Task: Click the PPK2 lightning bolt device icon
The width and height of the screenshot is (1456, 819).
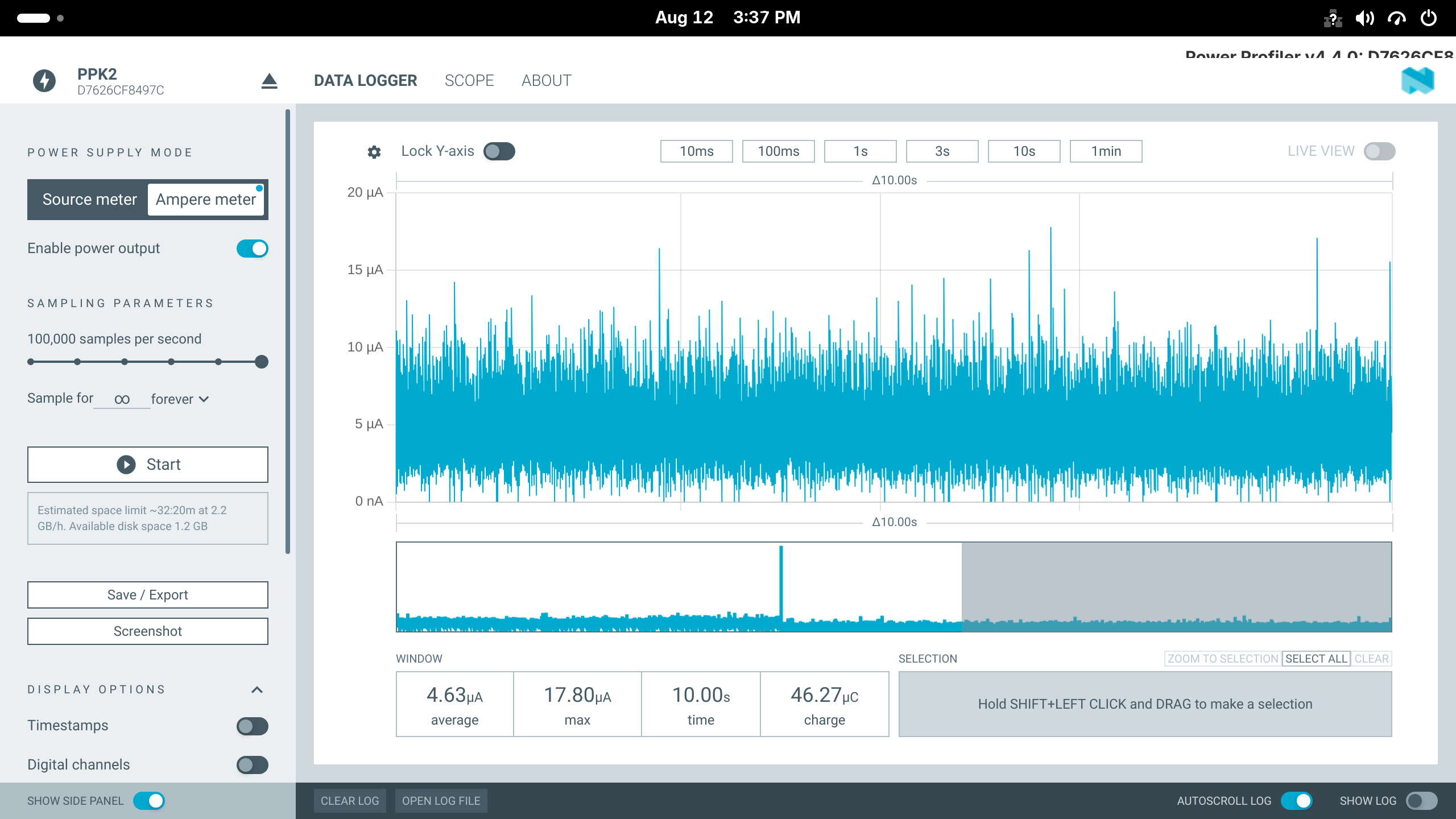Action: tap(44, 81)
